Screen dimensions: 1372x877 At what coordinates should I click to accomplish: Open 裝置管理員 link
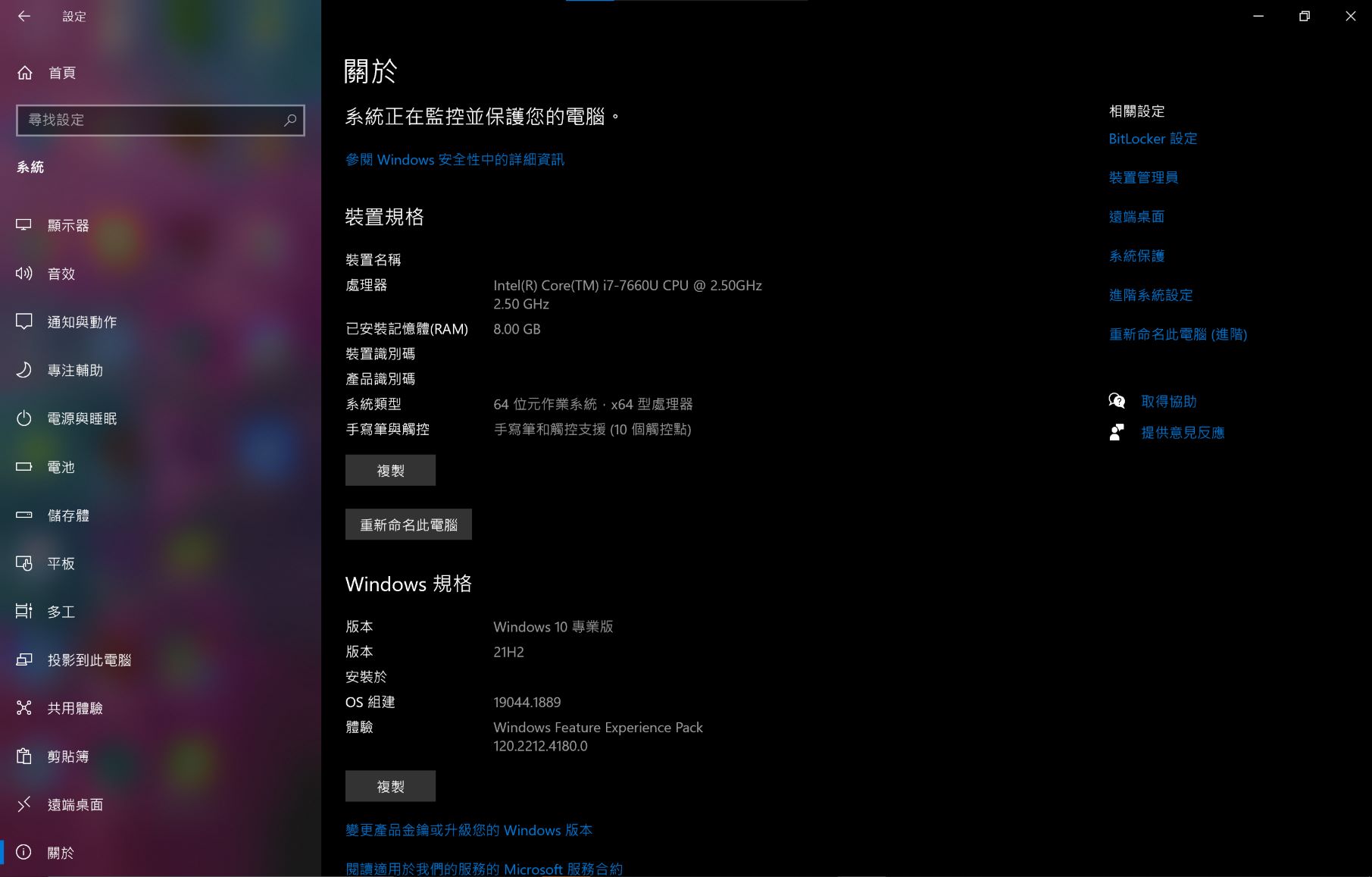[1143, 177]
